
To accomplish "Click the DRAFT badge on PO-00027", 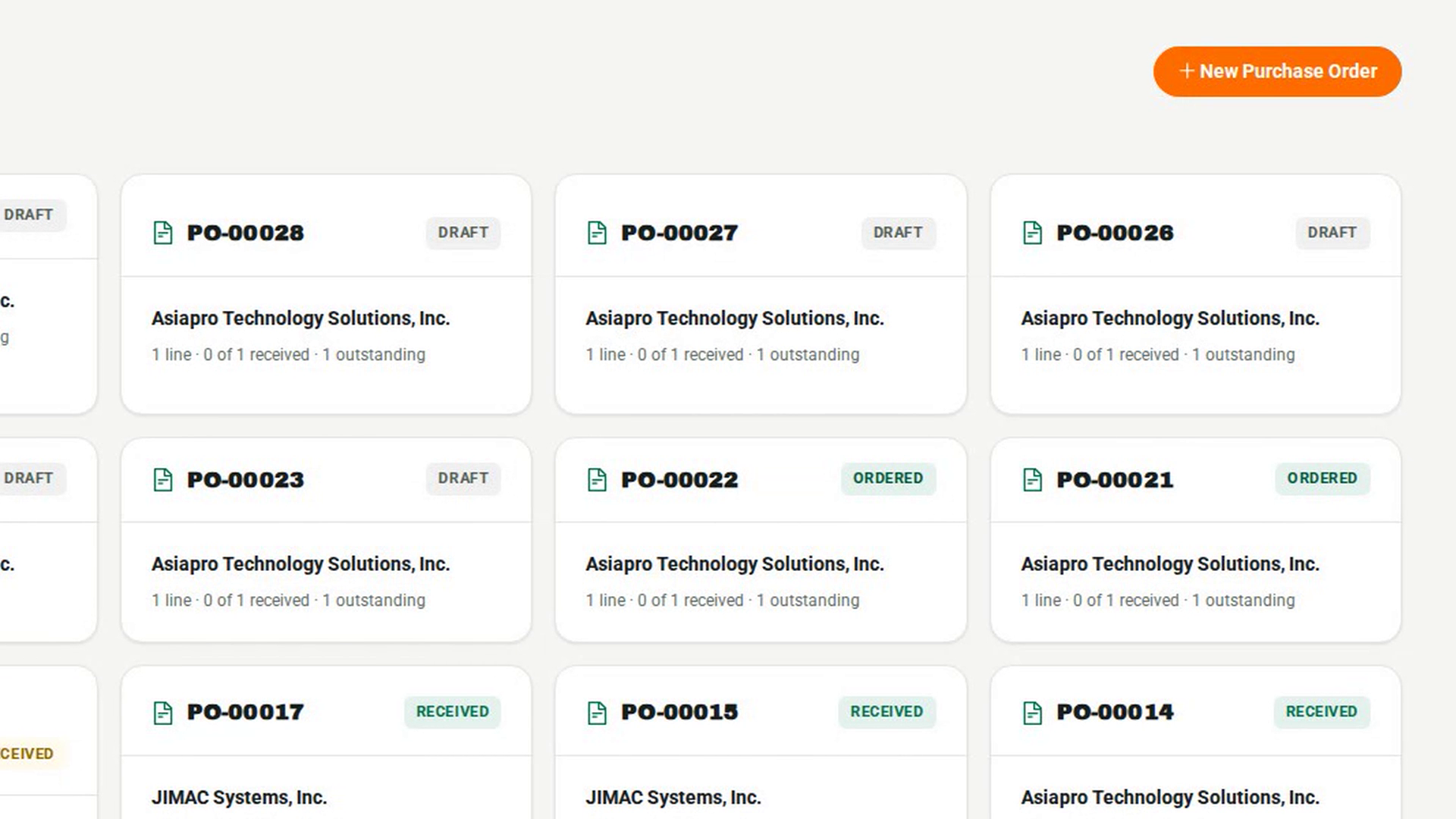I will pyautogui.click(x=898, y=233).
